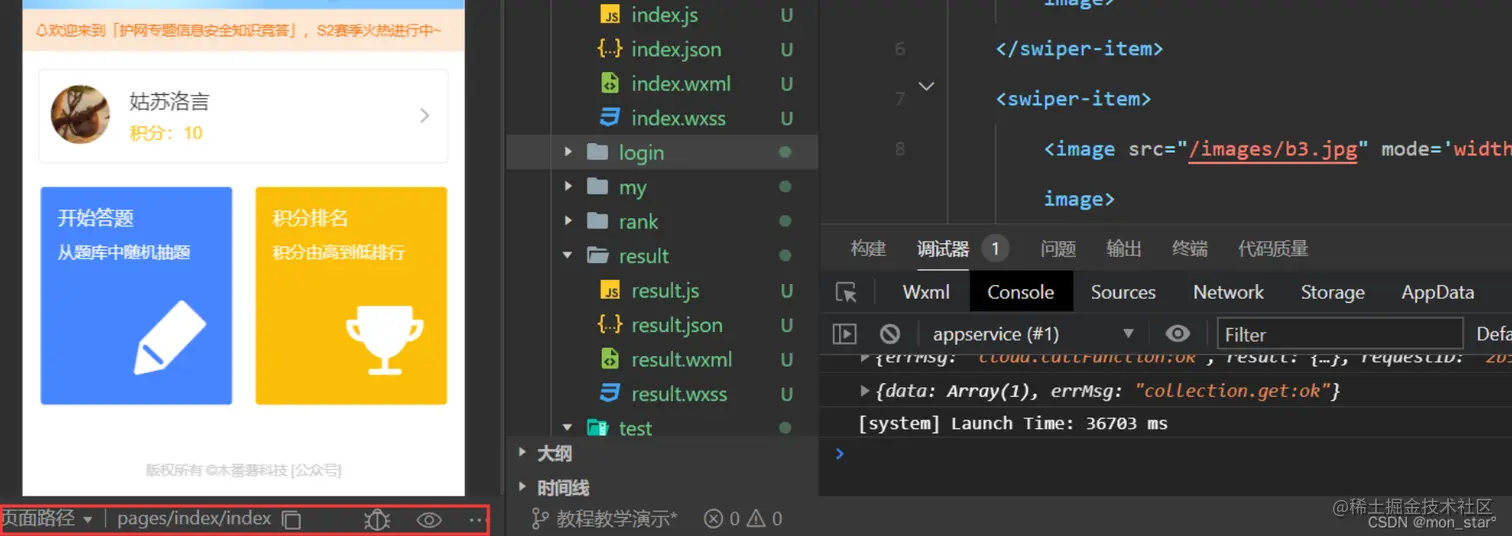Click the 调试器 badge showing 1
This screenshot has width=1512, height=536.
click(995, 248)
